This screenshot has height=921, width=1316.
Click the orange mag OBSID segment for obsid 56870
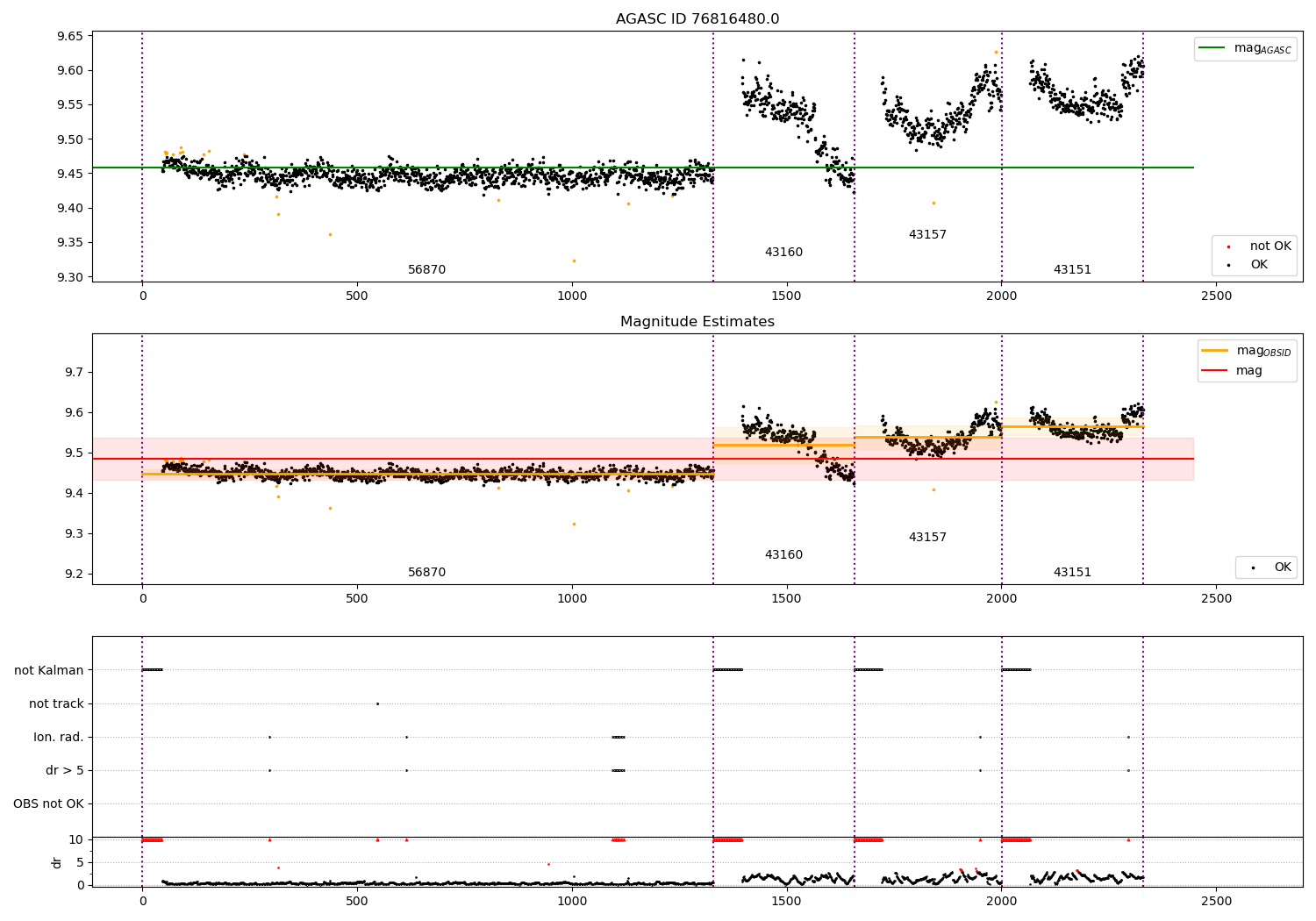tap(427, 474)
